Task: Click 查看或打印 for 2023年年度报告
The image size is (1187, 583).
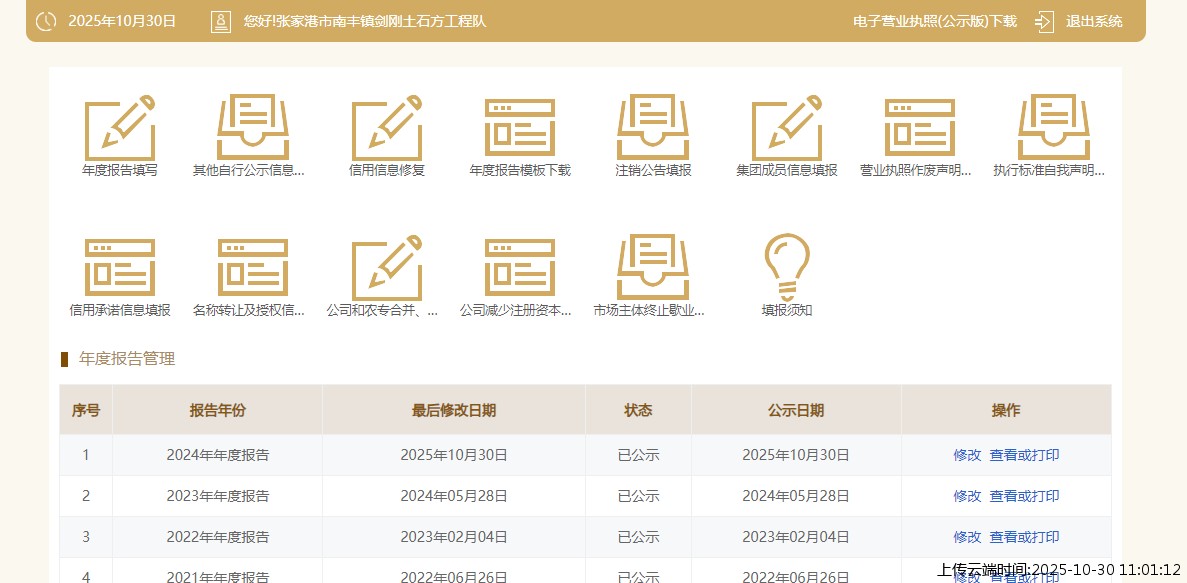Action: click(1024, 496)
